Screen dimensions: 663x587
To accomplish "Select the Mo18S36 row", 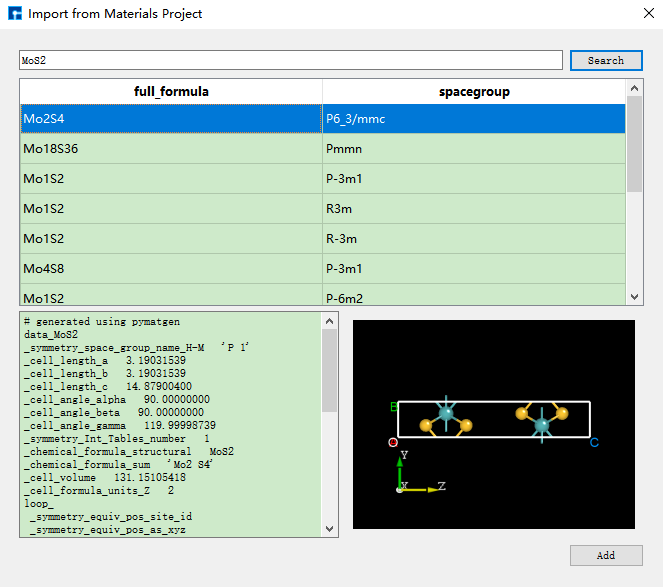I will click(x=171, y=149).
